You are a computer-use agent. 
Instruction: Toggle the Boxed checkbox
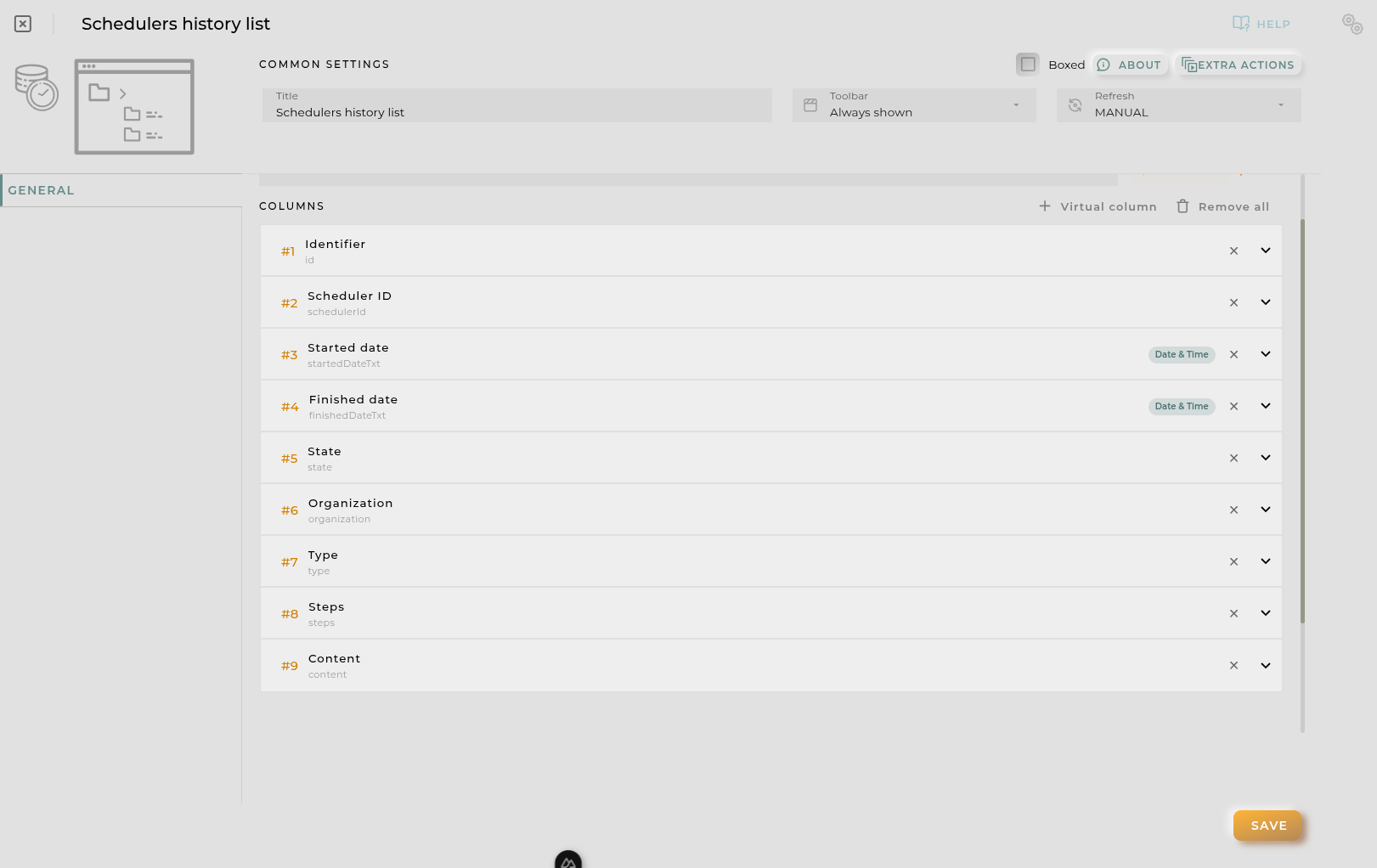click(x=1028, y=65)
